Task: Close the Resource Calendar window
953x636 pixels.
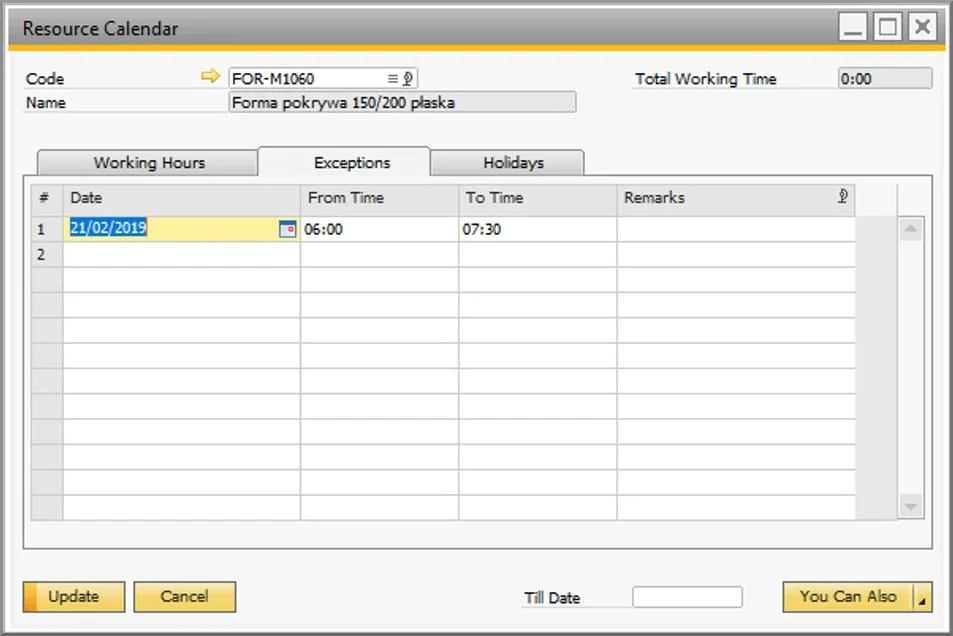Action: point(922,27)
